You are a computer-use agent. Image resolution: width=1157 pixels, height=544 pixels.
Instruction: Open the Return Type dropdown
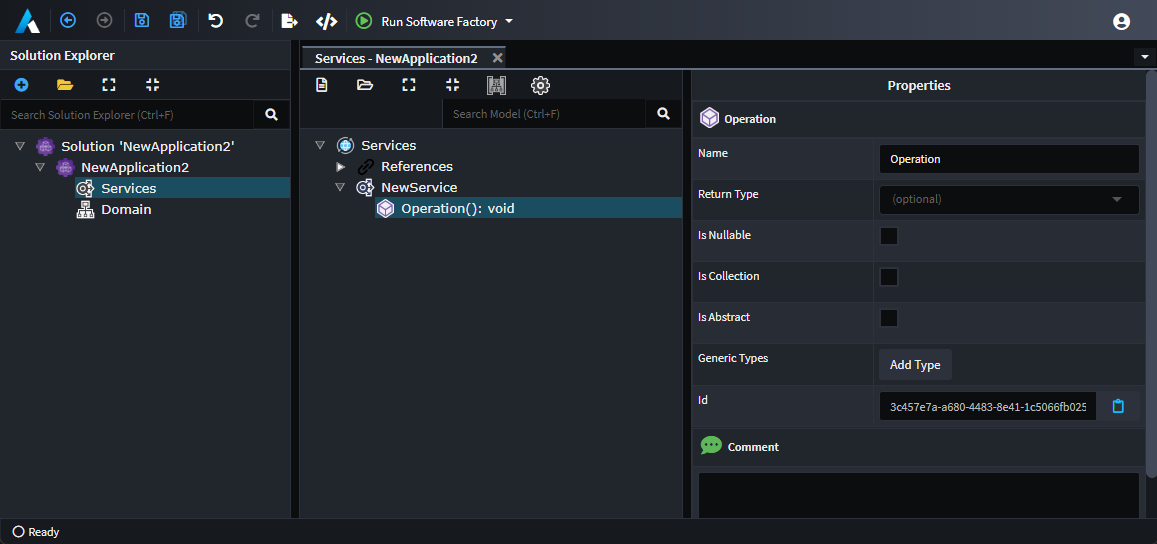click(x=1009, y=200)
